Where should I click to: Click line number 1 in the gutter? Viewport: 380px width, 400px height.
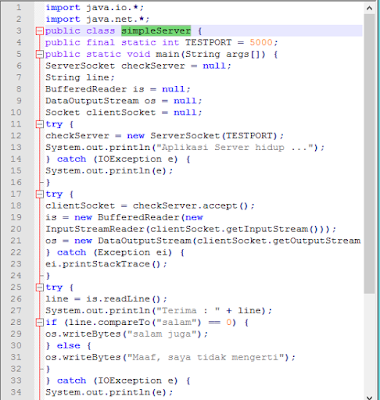(19, 8)
